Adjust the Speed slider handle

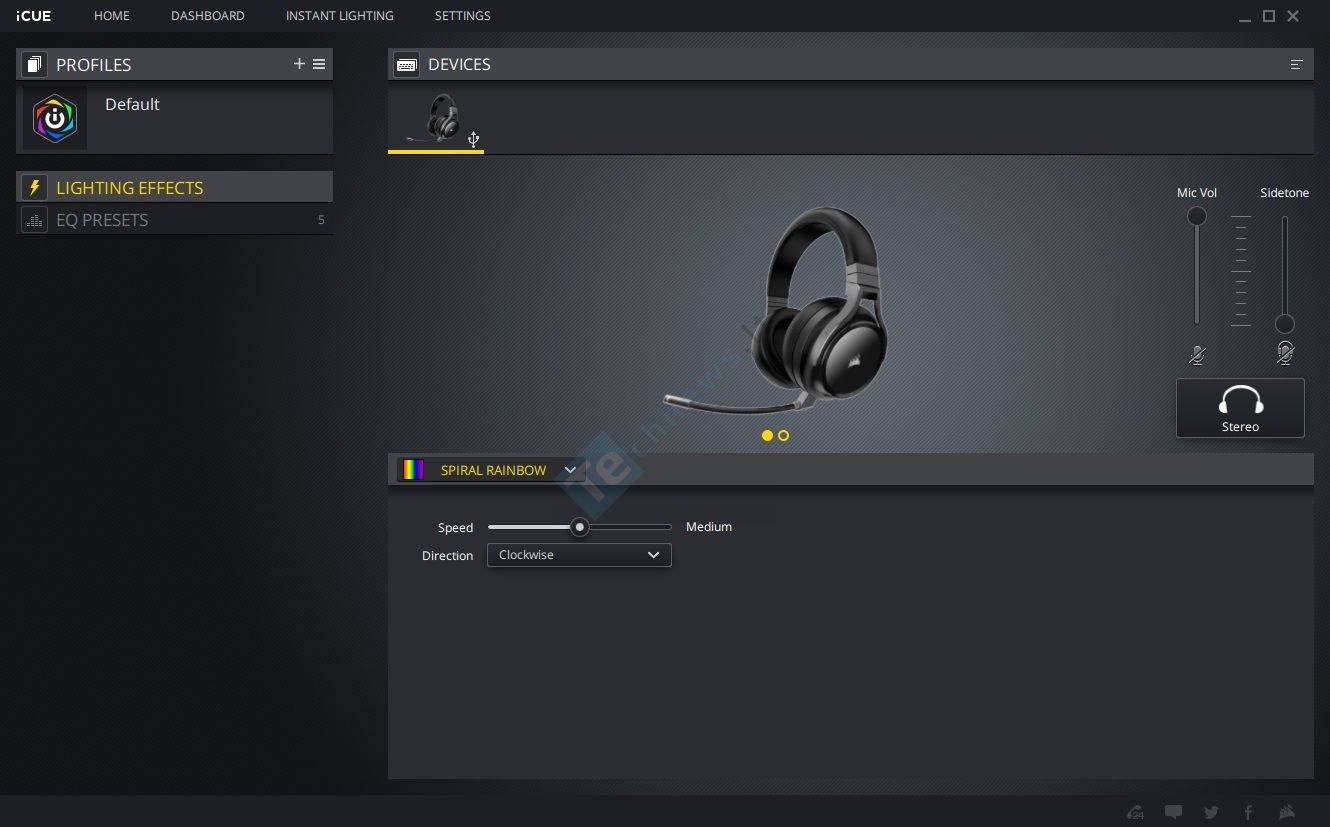[x=579, y=527]
